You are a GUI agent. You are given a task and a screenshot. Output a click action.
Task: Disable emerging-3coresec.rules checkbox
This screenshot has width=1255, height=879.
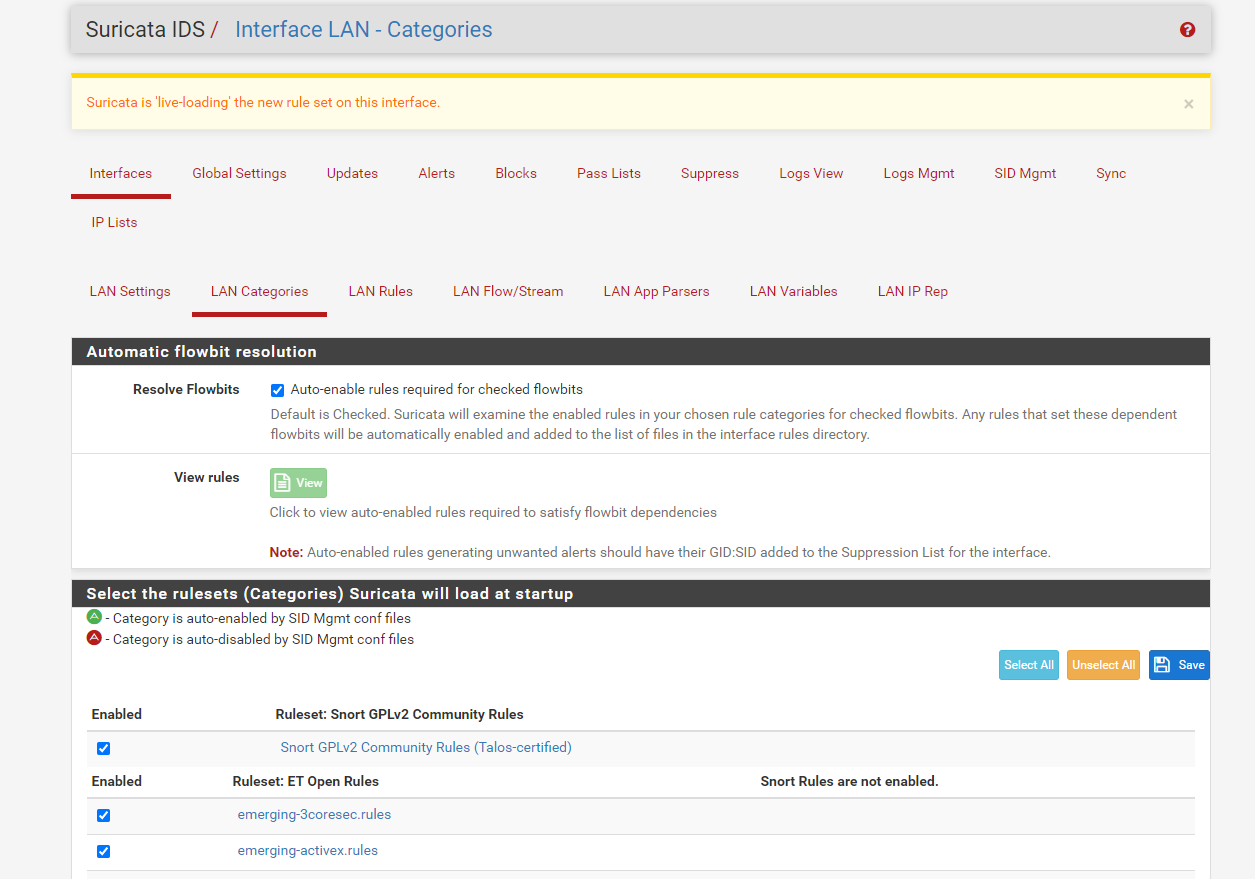[103, 816]
